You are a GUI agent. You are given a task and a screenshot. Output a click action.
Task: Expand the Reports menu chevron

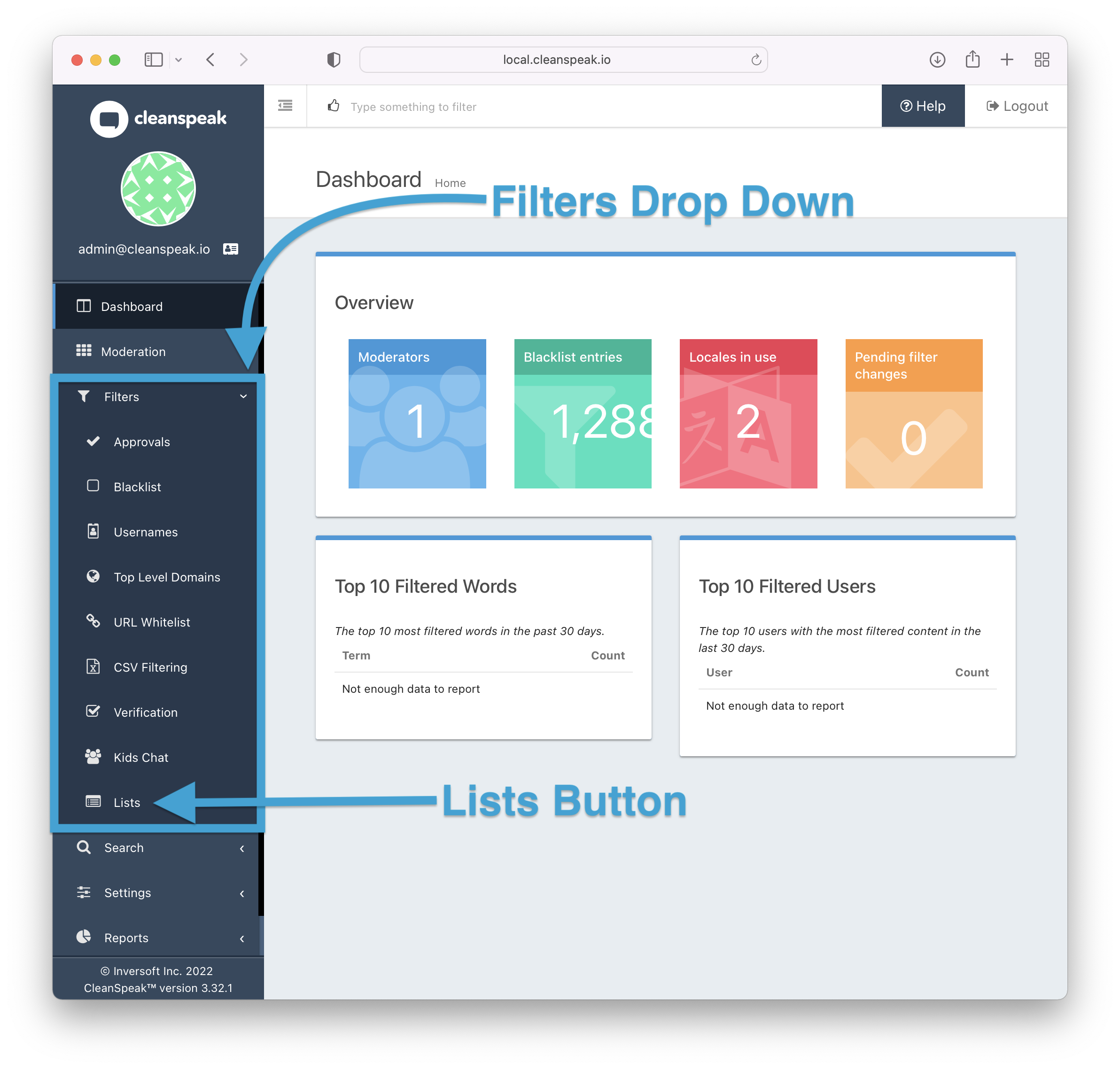242,938
